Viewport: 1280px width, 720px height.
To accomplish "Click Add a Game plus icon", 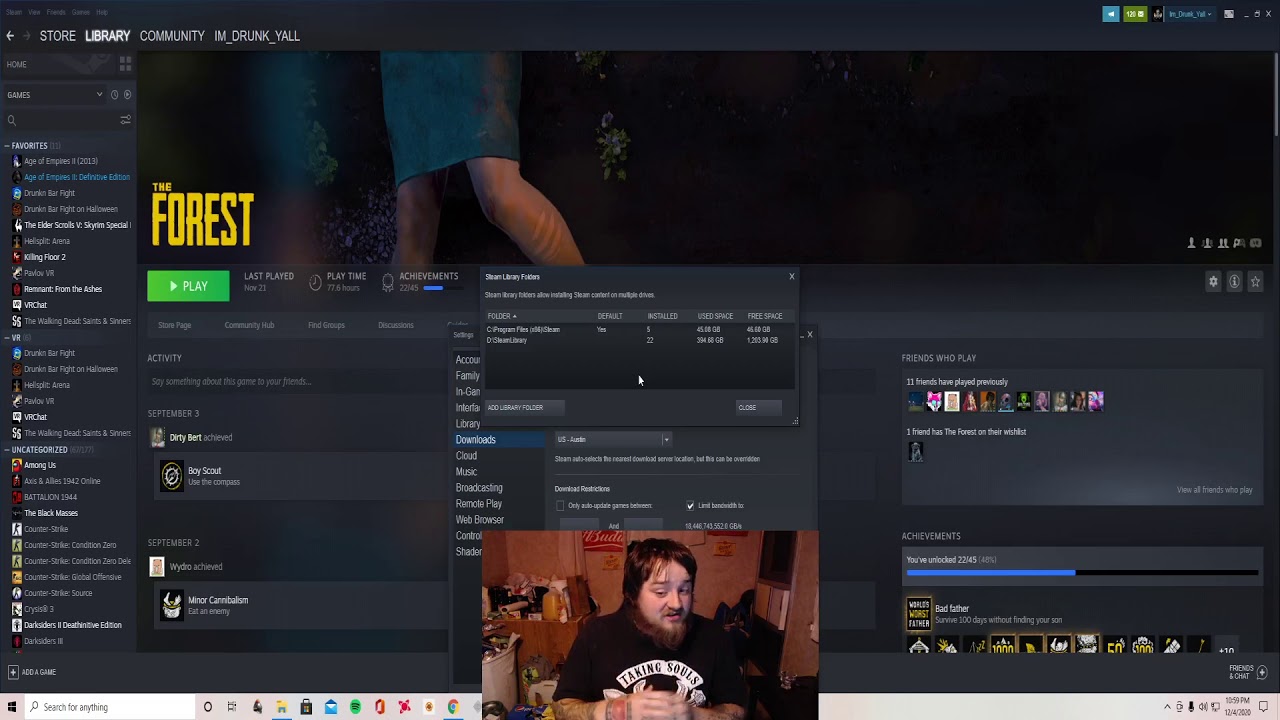I will point(13,672).
